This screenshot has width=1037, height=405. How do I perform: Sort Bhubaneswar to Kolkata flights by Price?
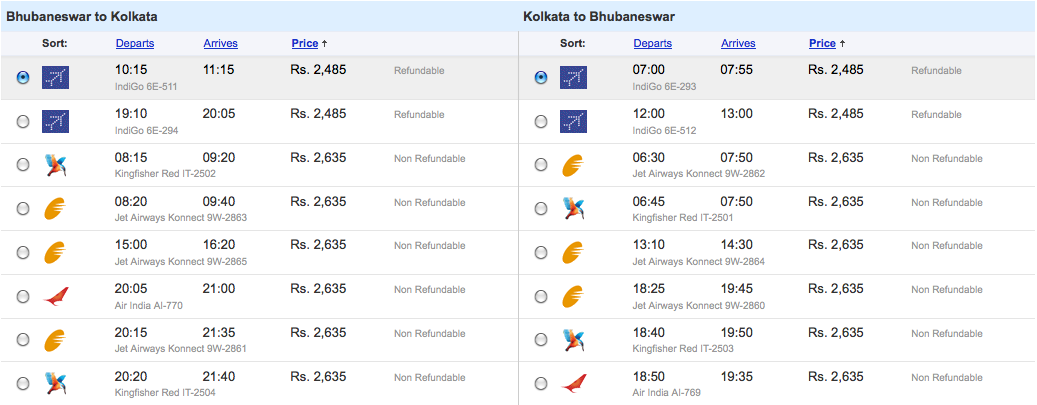(305, 44)
